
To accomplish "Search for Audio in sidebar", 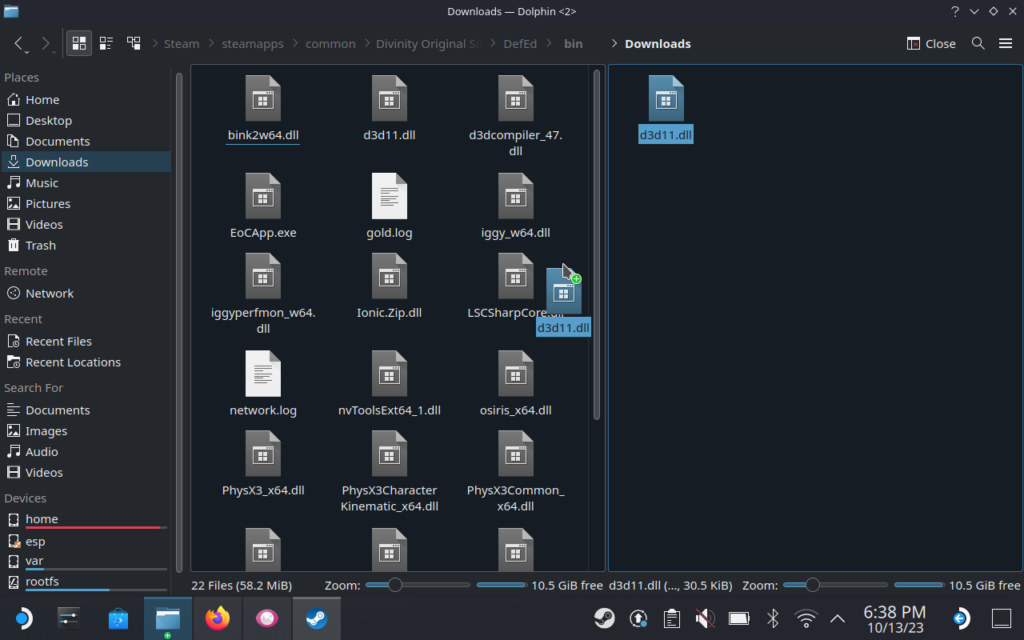I will pyautogui.click(x=86, y=452).
